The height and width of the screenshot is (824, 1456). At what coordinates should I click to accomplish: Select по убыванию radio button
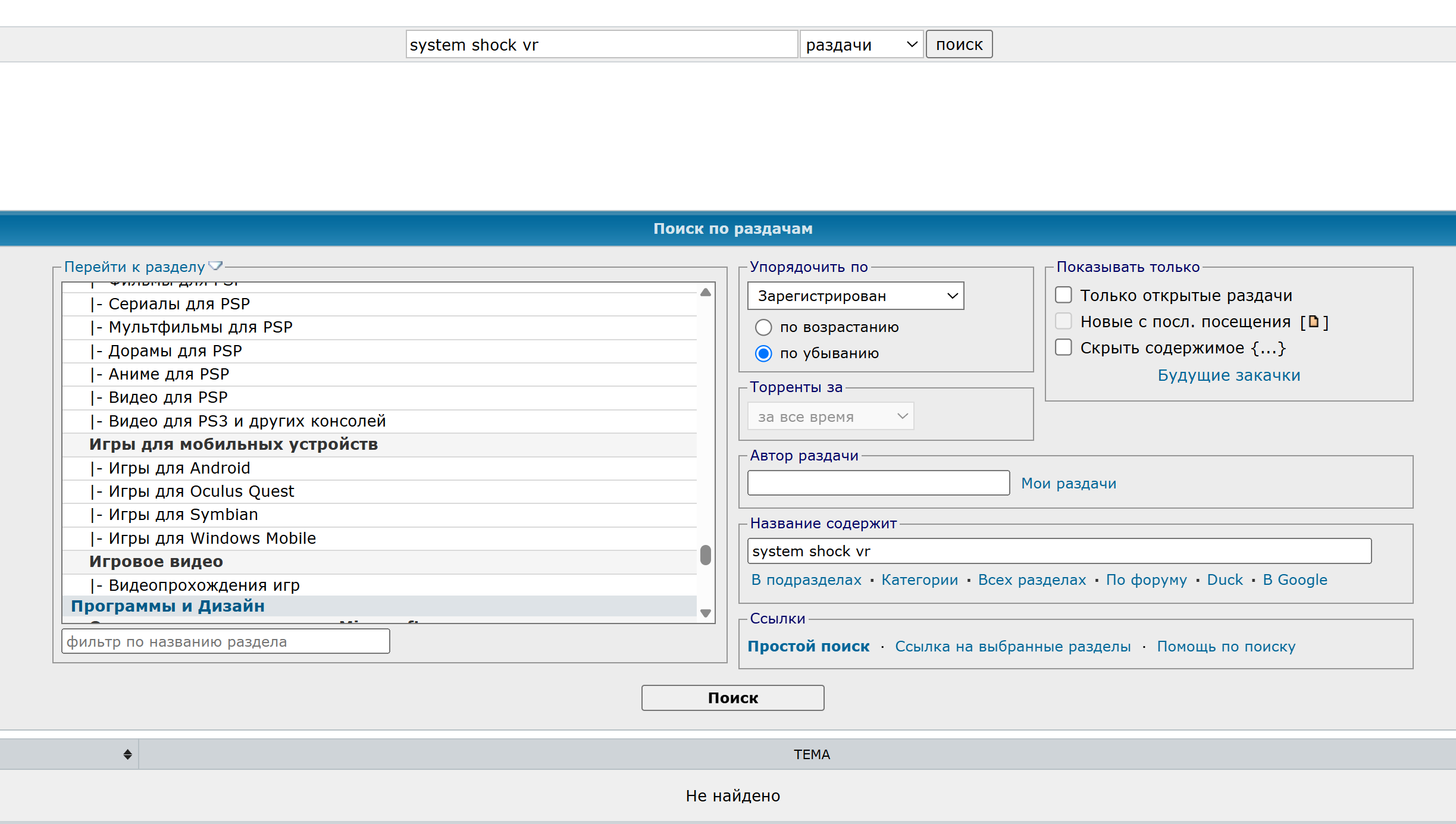point(763,353)
